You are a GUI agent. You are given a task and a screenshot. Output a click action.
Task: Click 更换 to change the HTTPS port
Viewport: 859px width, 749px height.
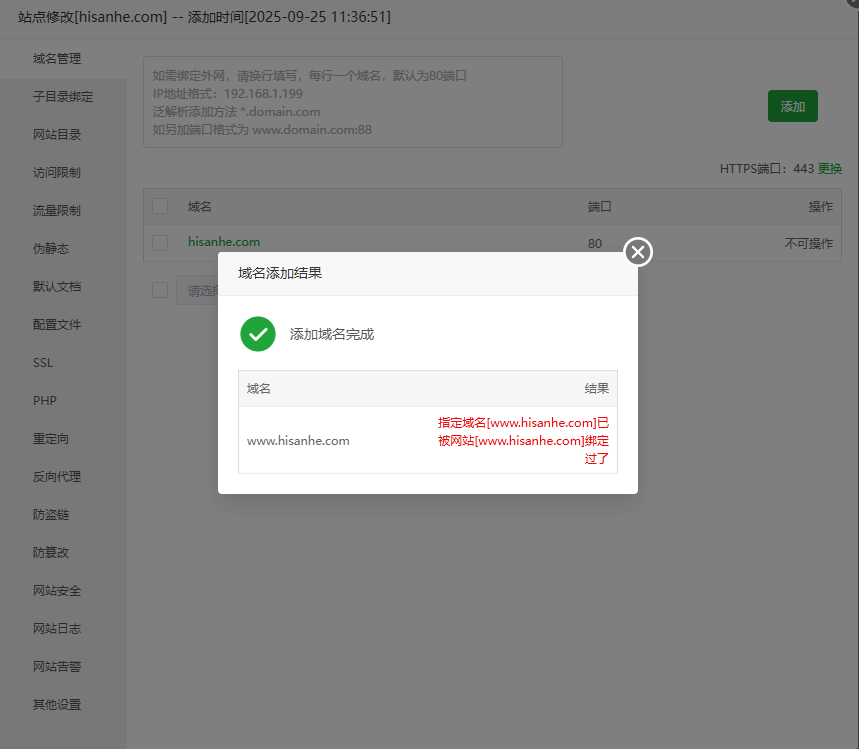coord(830,168)
